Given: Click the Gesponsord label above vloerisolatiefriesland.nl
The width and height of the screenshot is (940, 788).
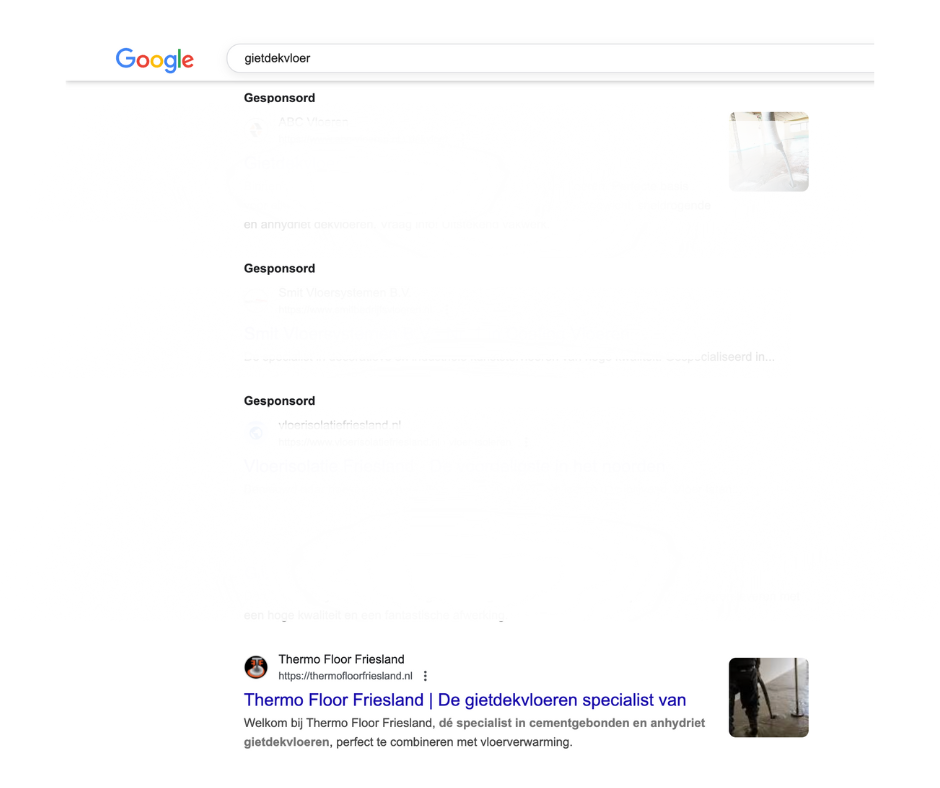Looking at the screenshot, I should coord(279,401).
